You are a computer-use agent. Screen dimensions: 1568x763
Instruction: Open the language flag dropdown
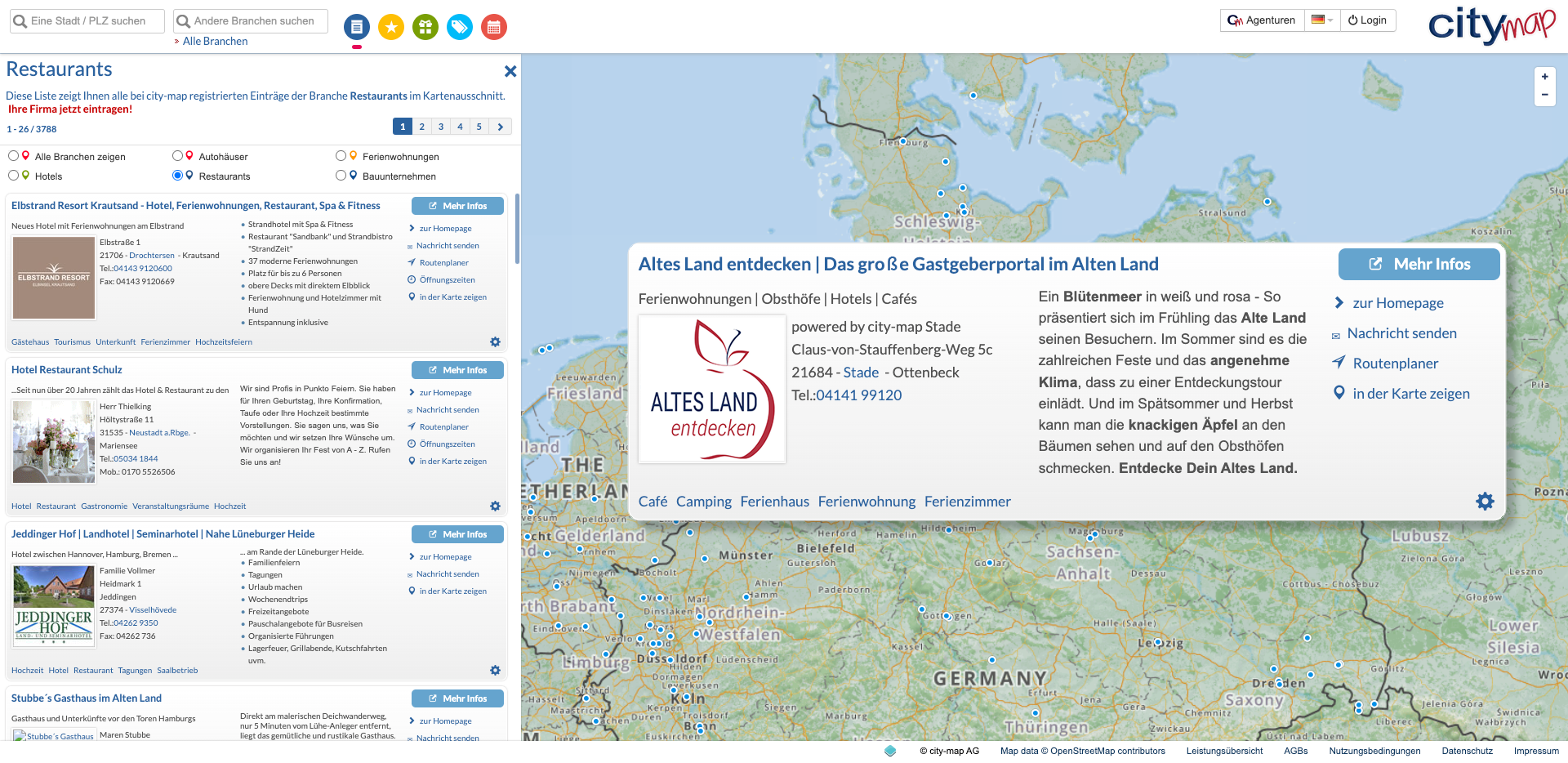pos(1321,20)
